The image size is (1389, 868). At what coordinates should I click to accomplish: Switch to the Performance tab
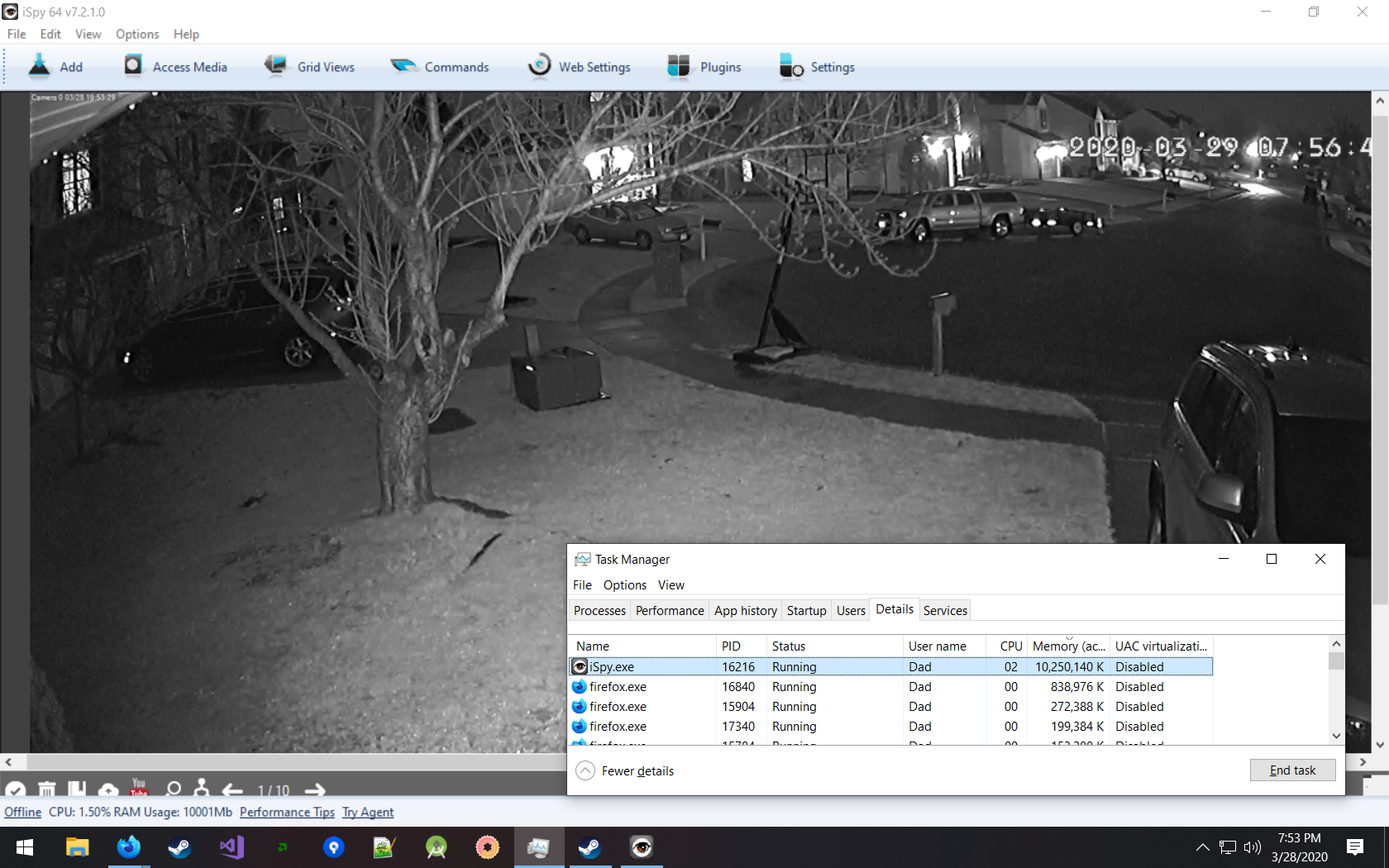(x=670, y=610)
